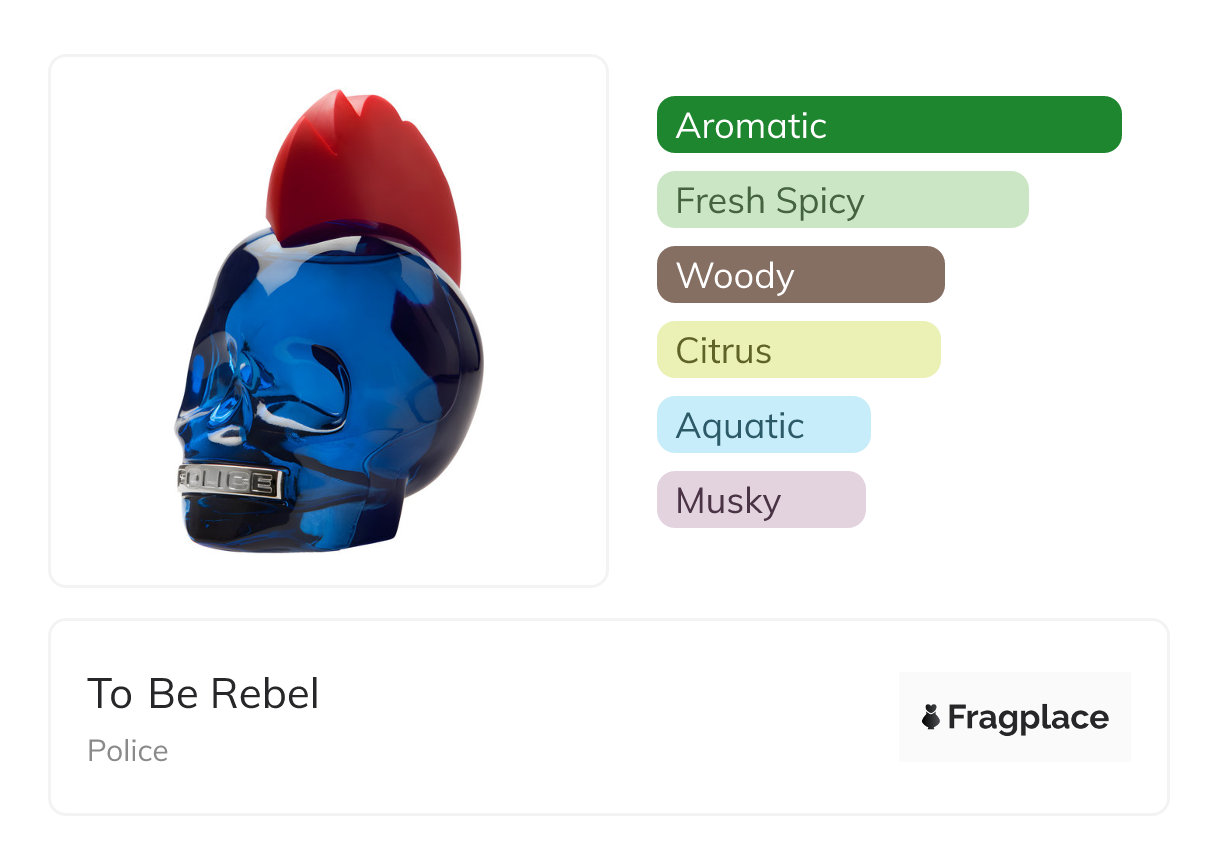Click the Fragplace wordmark text
This screenshot has height=864, width=1218.
pos(1028,717)
